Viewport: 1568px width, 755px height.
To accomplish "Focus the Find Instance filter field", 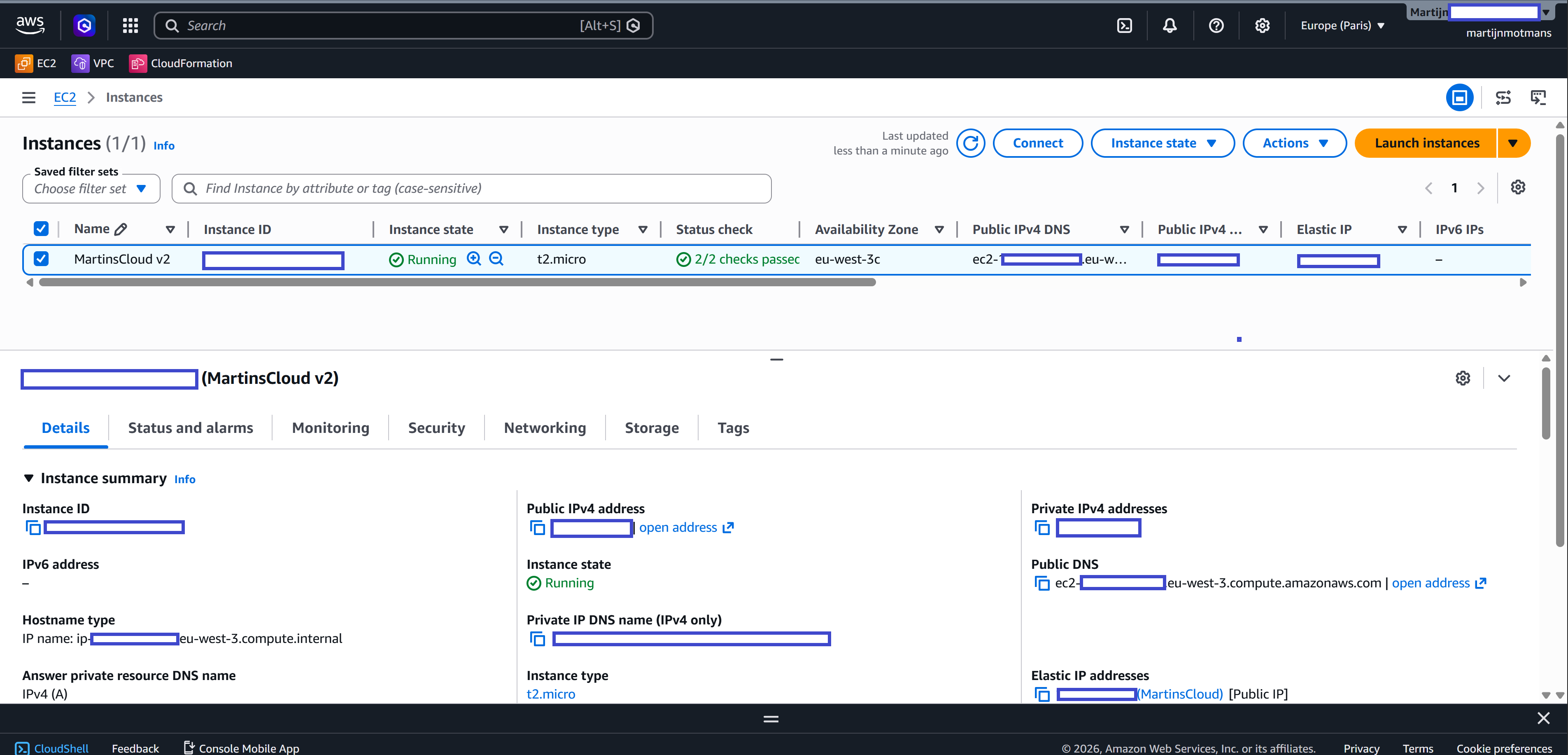I will point(471,189).
